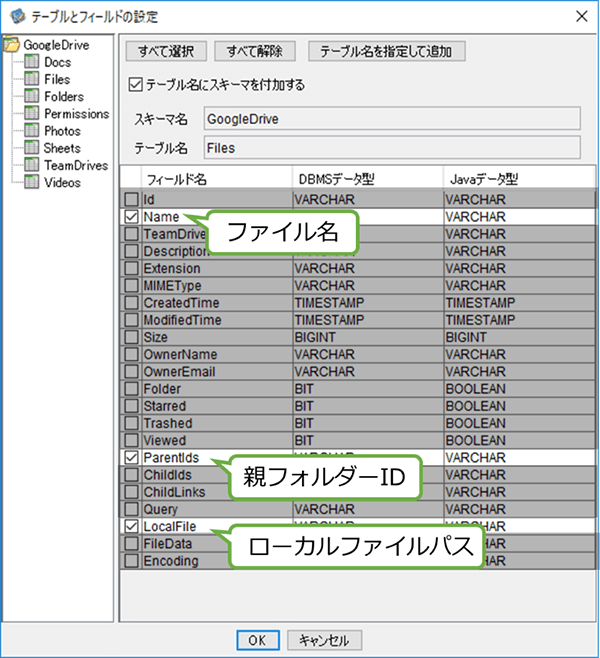Check the TeamDrive field checkbox
This screenshot has width=600, height=658.
click(x=131, y=234)
